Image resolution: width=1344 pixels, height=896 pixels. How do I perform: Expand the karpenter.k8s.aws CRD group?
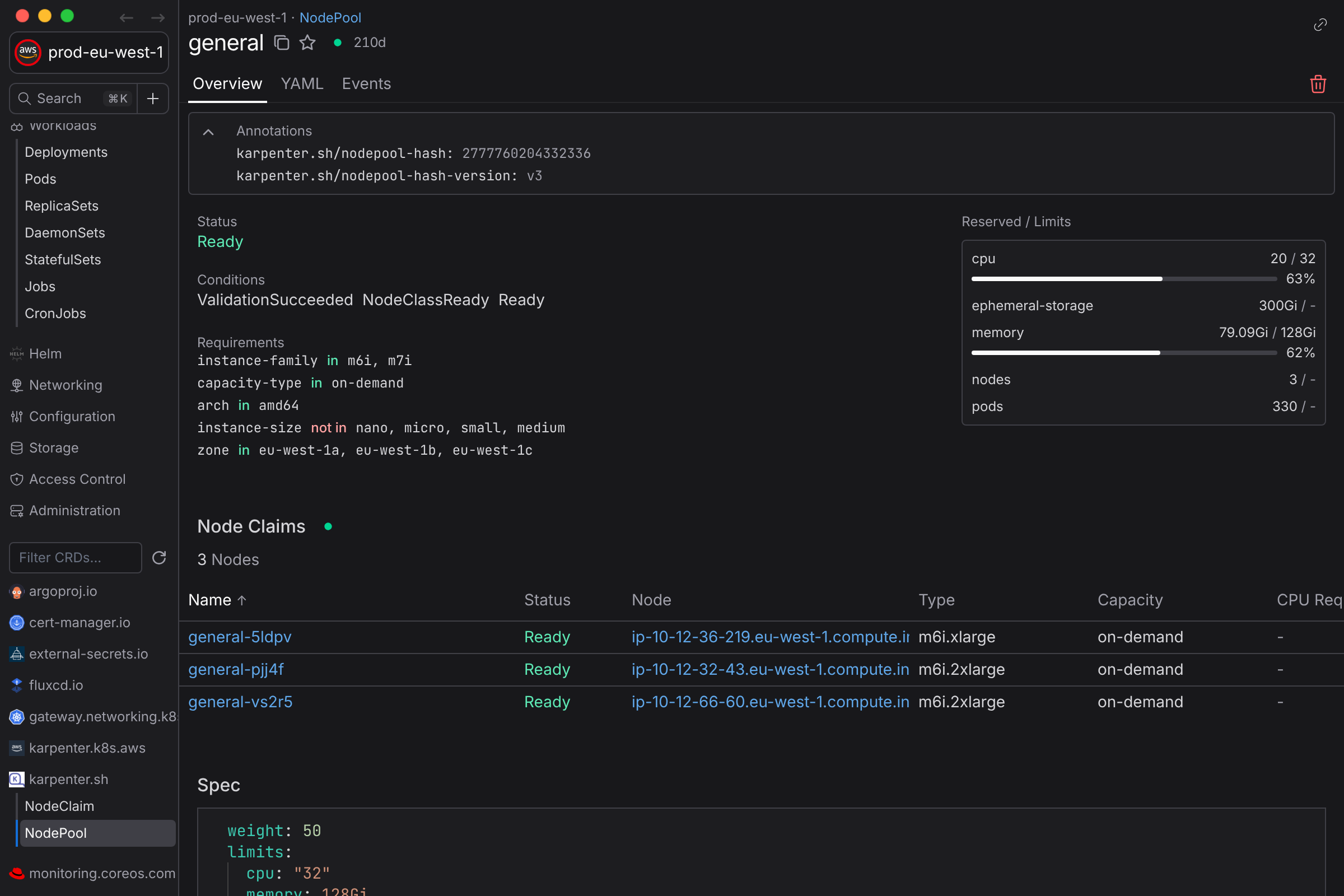pos(87,748)
